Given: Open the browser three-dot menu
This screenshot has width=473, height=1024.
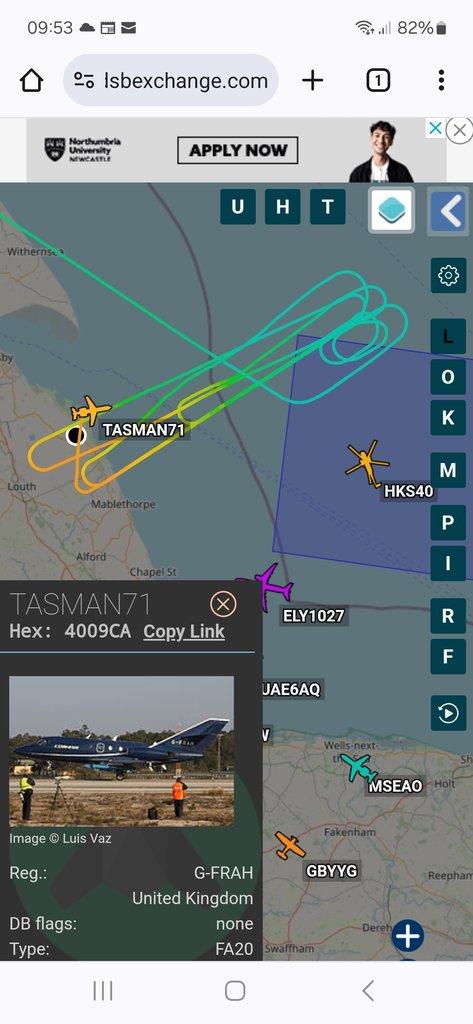Looking at the screenshot, I should click(x=441, y=80).
